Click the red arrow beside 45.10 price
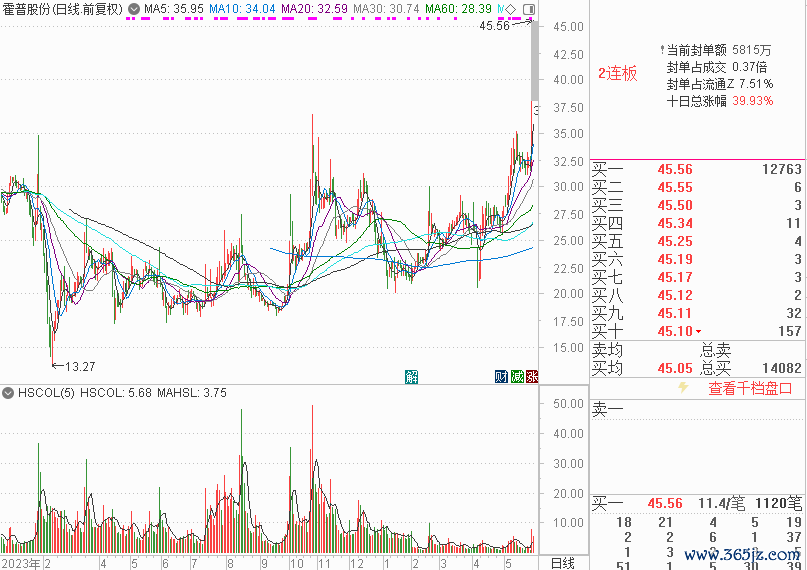Viewport: 807px width, 570px height. (x=697, y=331)
